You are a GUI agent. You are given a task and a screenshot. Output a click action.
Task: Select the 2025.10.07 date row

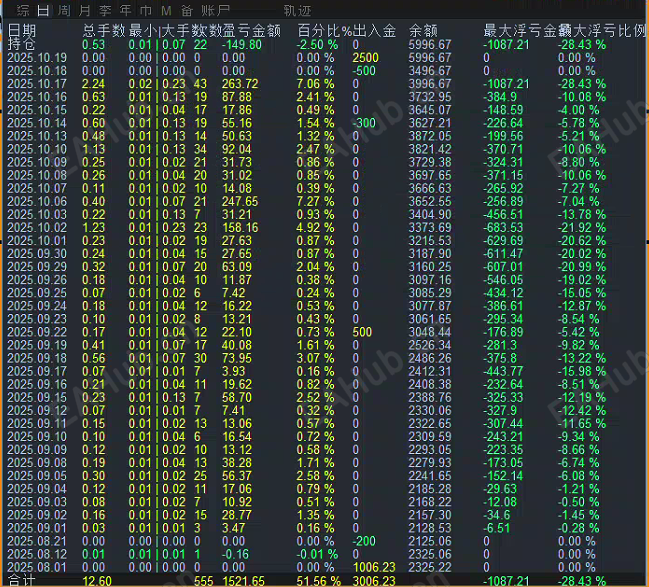point(37,188)
